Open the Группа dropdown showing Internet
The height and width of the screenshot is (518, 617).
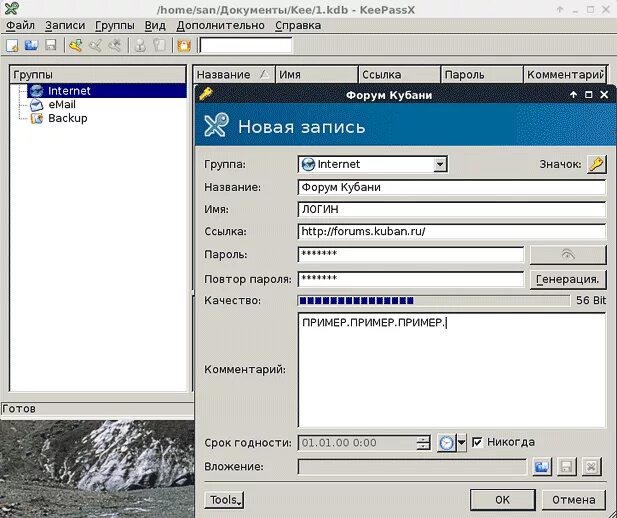[x=373, y=164]
